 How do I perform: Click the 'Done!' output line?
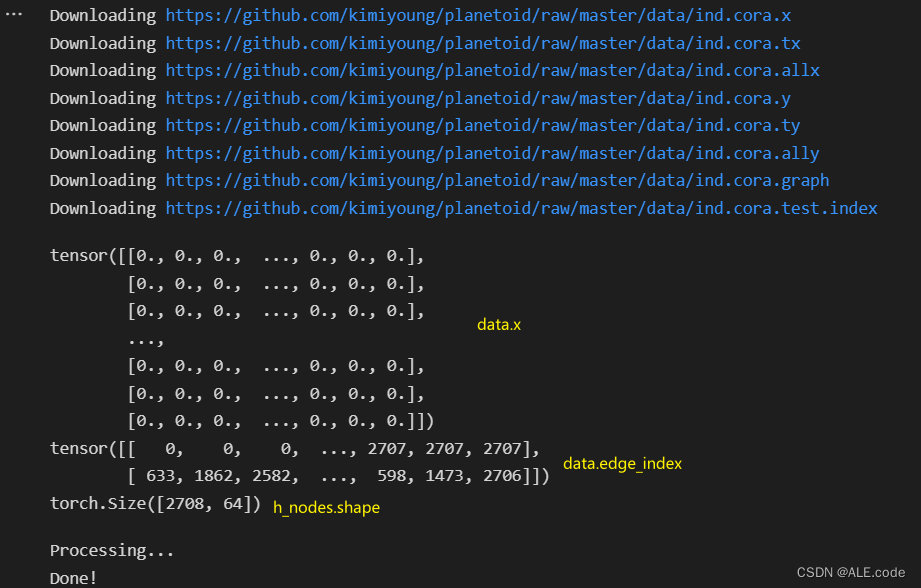(x=73, y=579)
